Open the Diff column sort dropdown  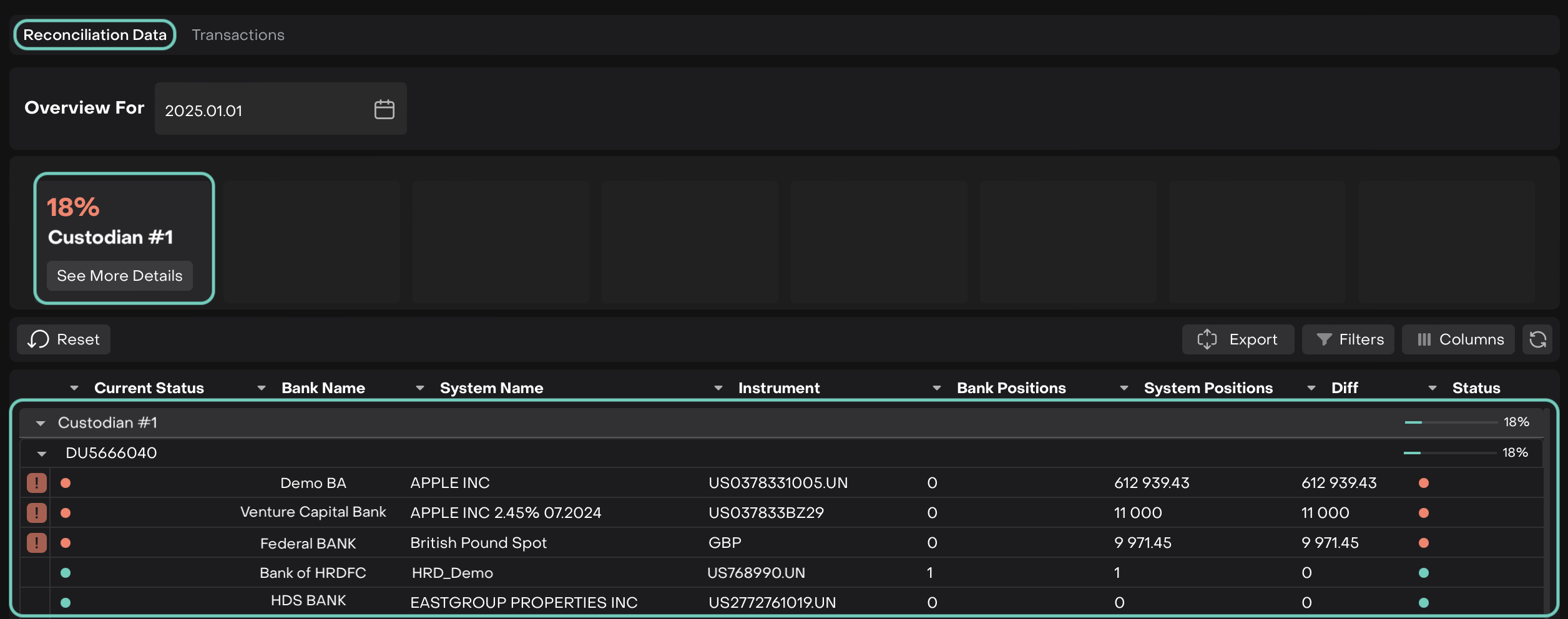1311,388
